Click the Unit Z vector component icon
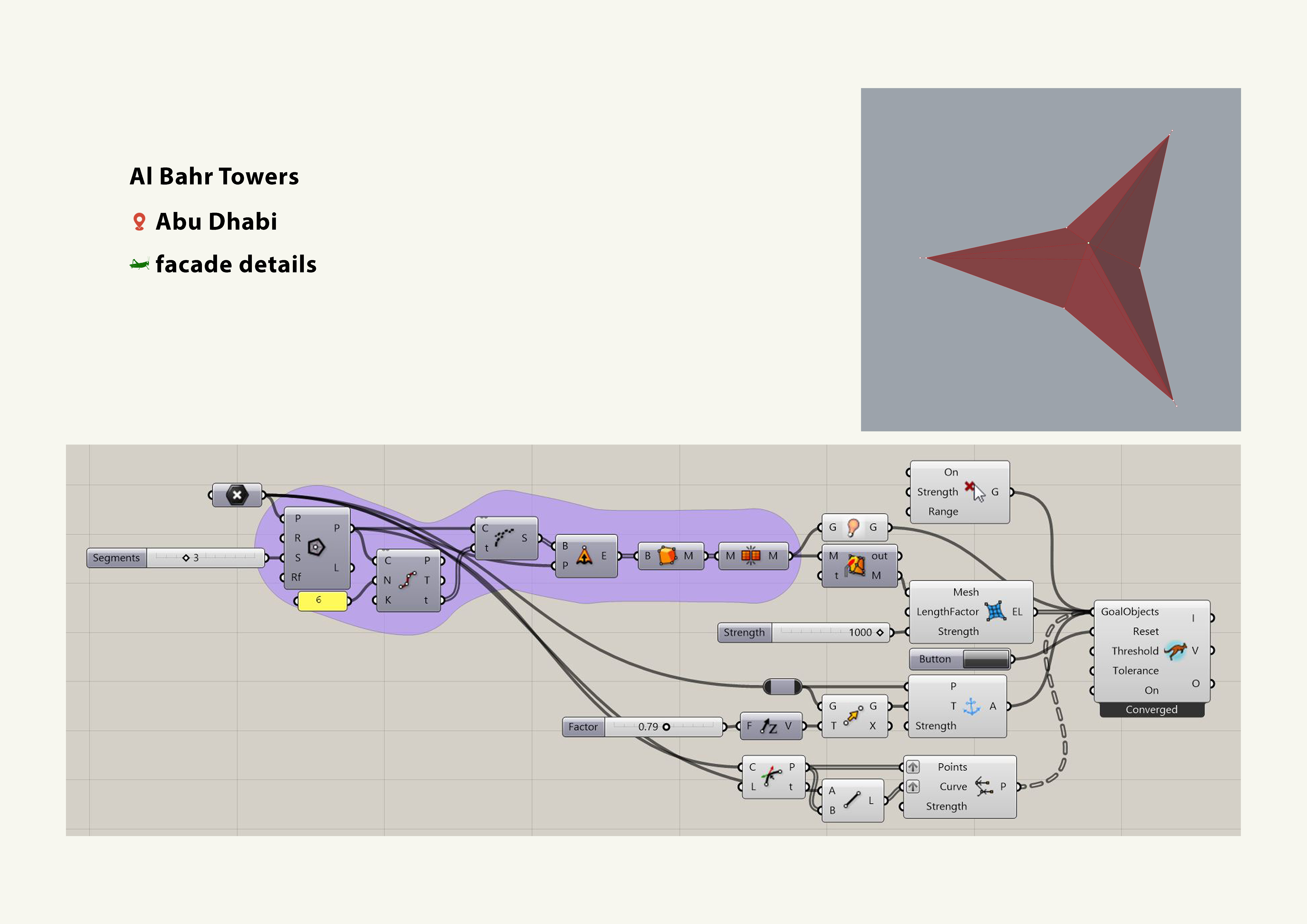Screen dimensions: 1307x924 coord(768,726)
